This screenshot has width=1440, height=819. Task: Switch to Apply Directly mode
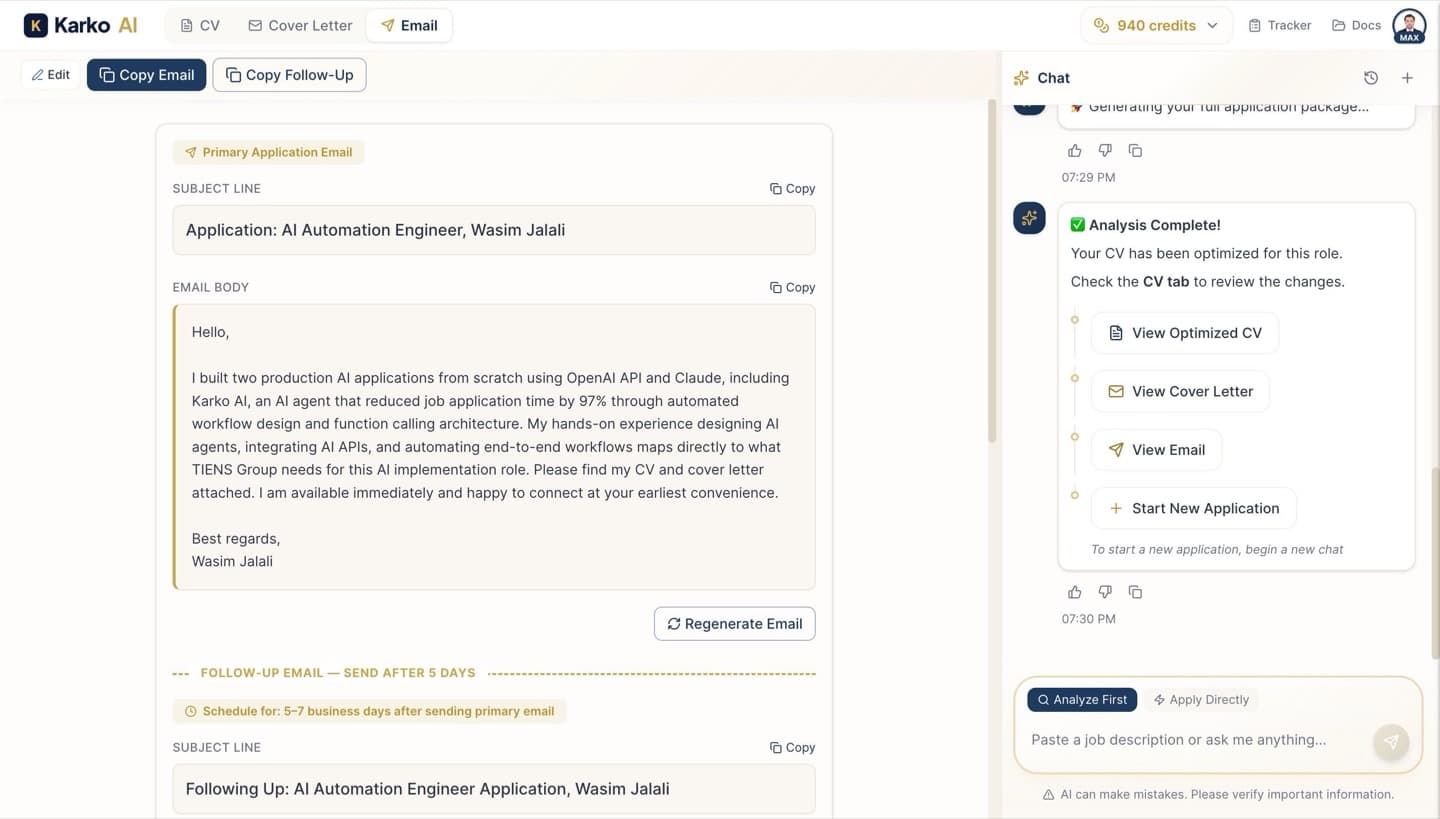(x=1201, y=699)
